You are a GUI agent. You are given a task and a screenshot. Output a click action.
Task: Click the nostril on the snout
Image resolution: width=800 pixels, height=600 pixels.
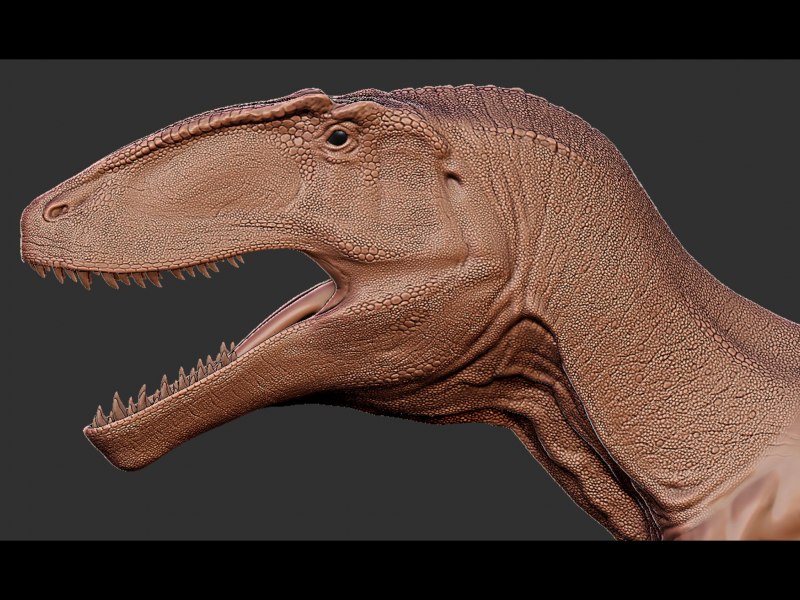coord(57,210)
